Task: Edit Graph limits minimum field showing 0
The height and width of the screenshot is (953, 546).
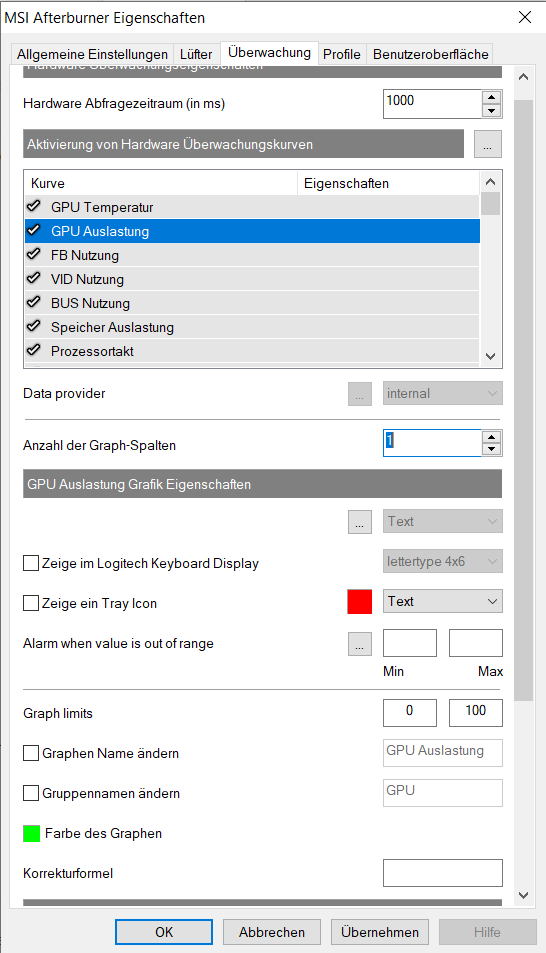Action: click(410, 713)
